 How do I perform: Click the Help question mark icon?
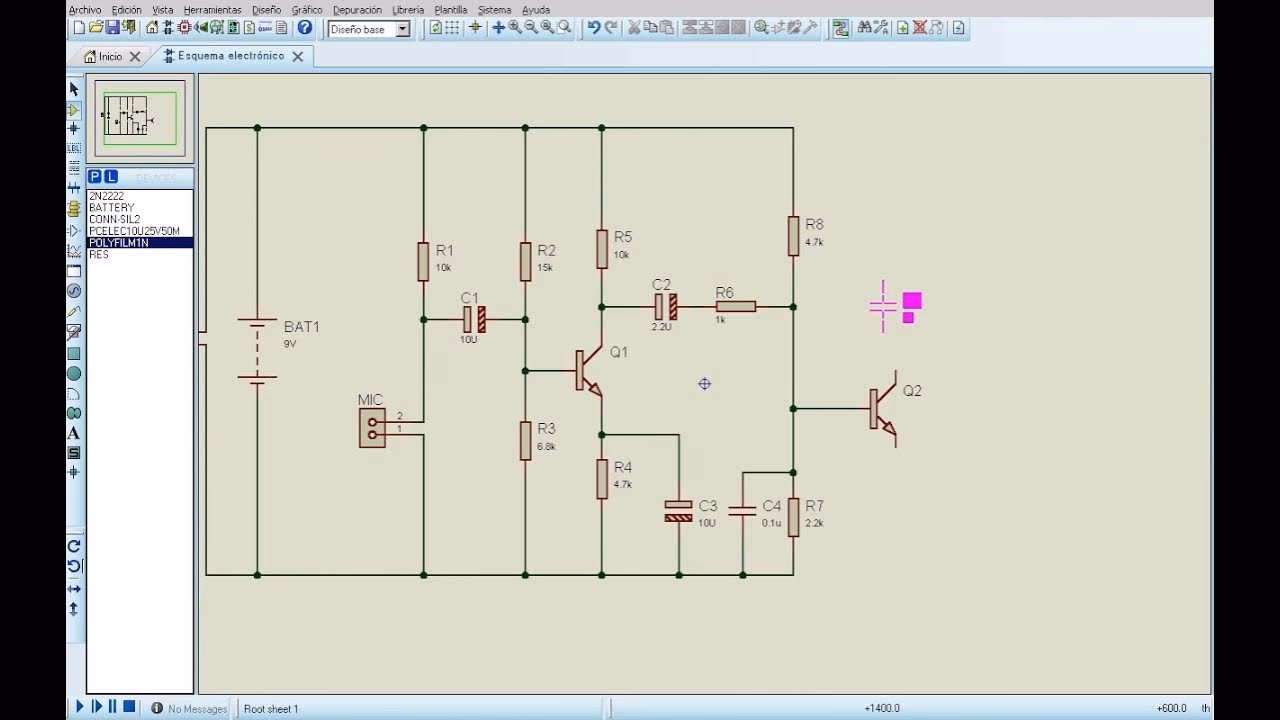pyautogui.click(x=305, y=28)
